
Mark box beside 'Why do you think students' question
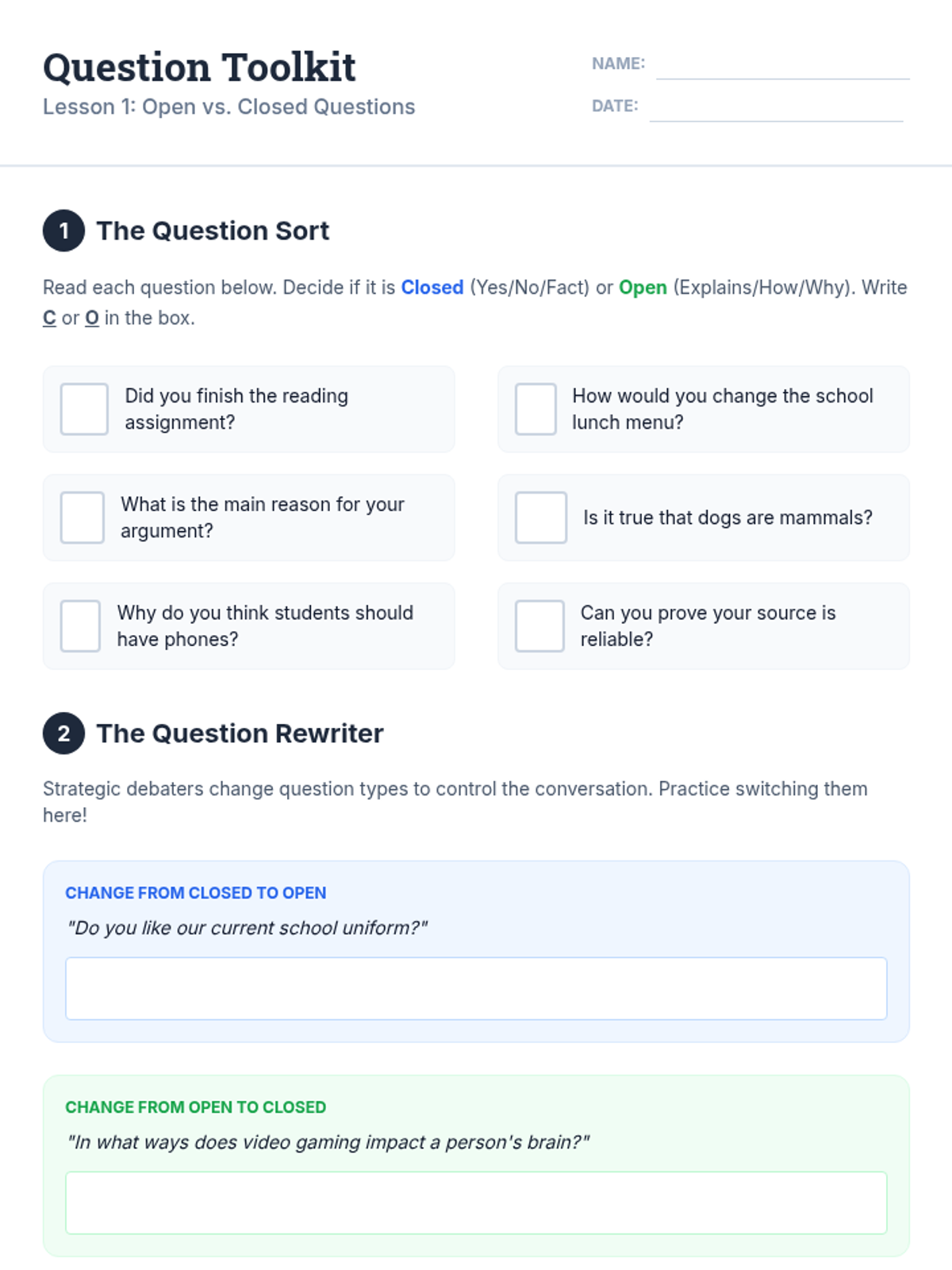click(x=80, y=626)
